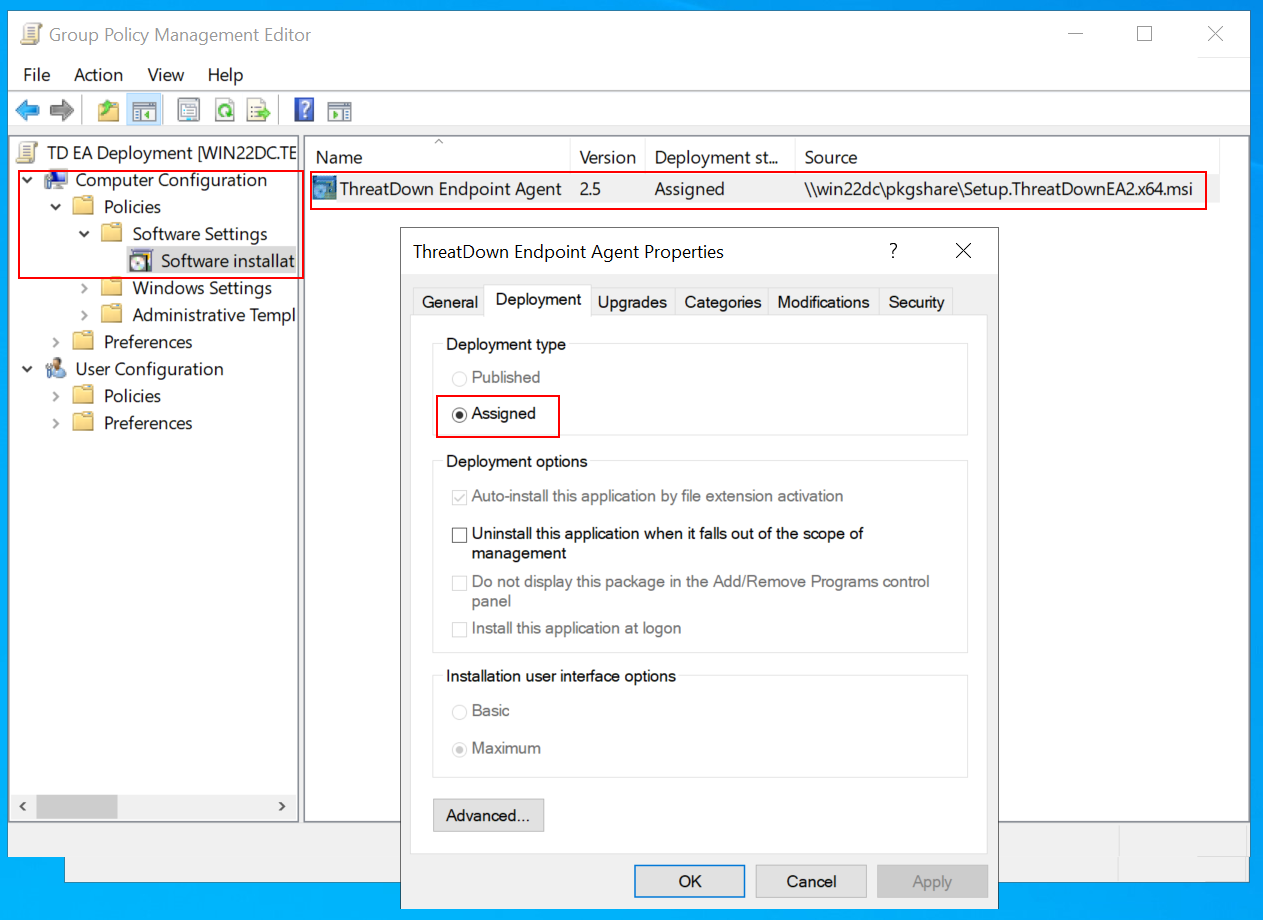
Task: Click the question-mark help button in Properties dialog
Action: pyautogui.click(x=893, y=251)
